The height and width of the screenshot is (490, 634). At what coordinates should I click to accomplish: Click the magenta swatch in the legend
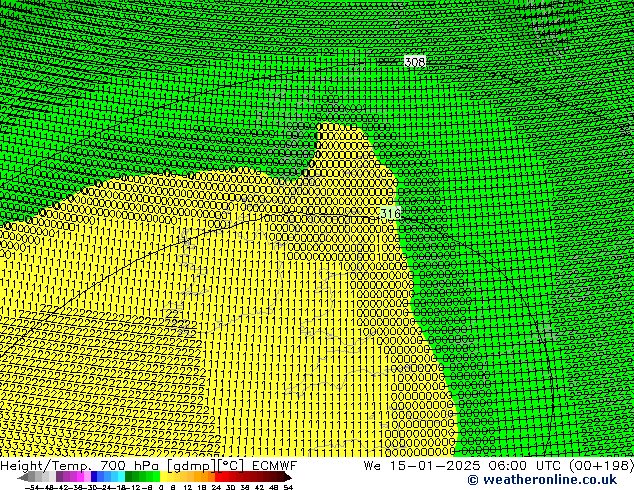[x=80, y=477]
